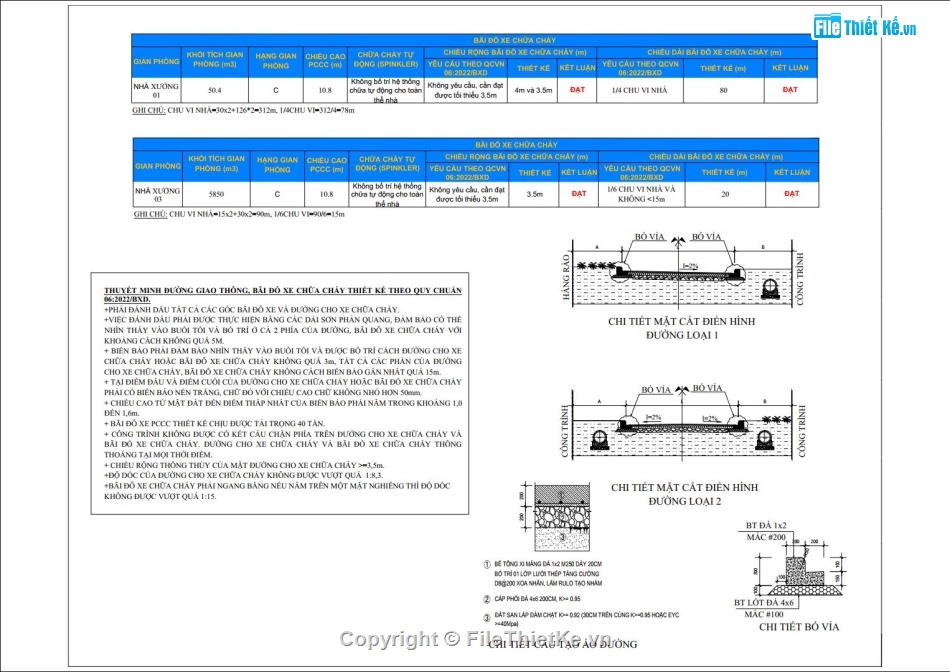This screenshot has width=950, height=672.
Task: Click the 'HÀNG RÀO' label on the road section
Action: tap(566, 277)
